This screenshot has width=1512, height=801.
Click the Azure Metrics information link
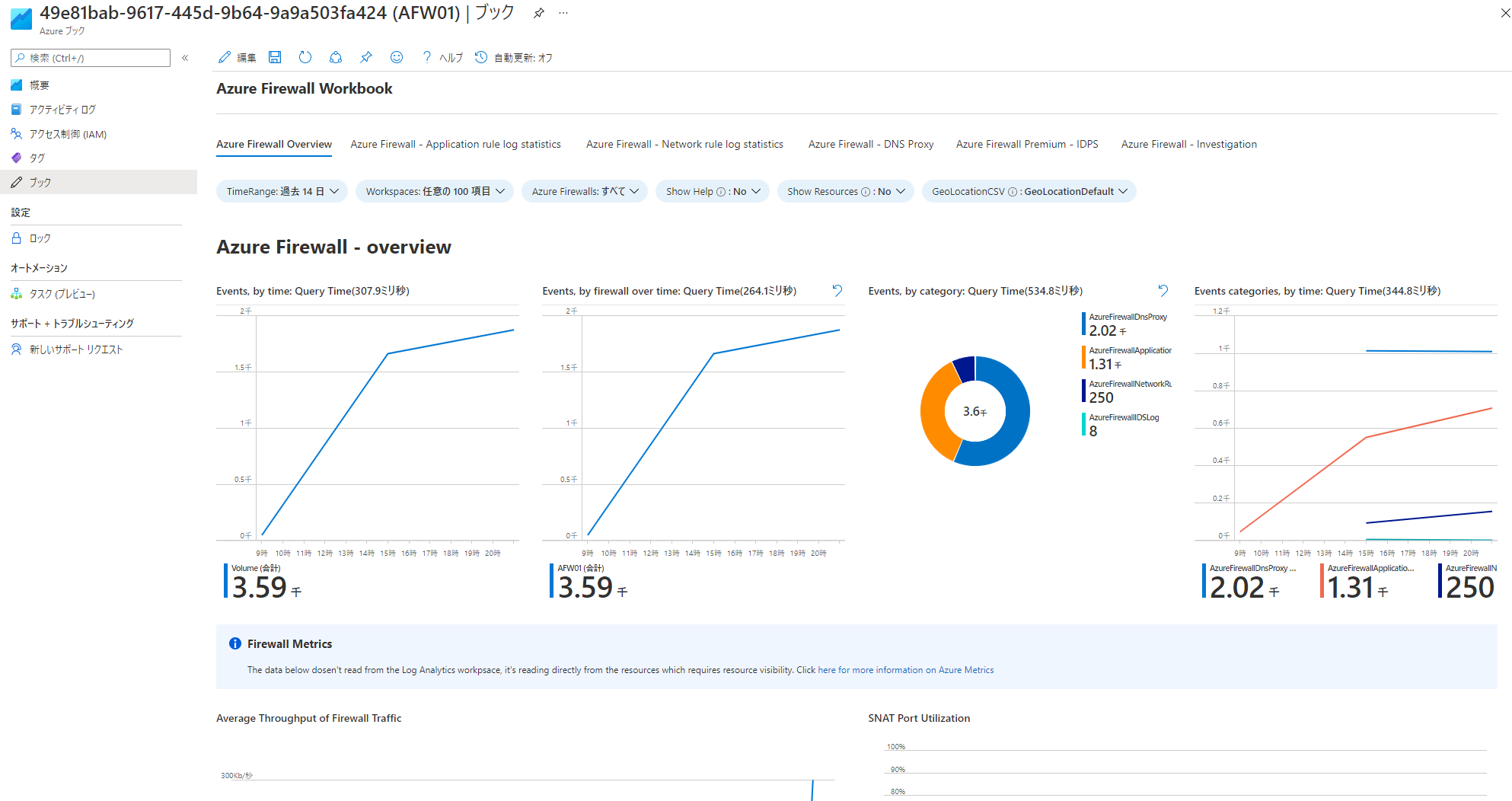coord(905,669)
